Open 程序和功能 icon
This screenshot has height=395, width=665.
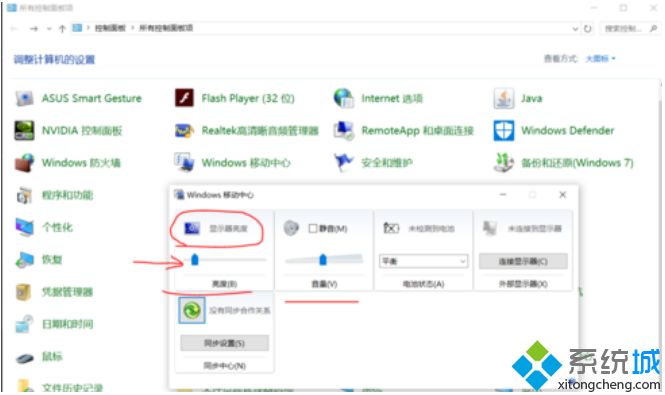24,195
